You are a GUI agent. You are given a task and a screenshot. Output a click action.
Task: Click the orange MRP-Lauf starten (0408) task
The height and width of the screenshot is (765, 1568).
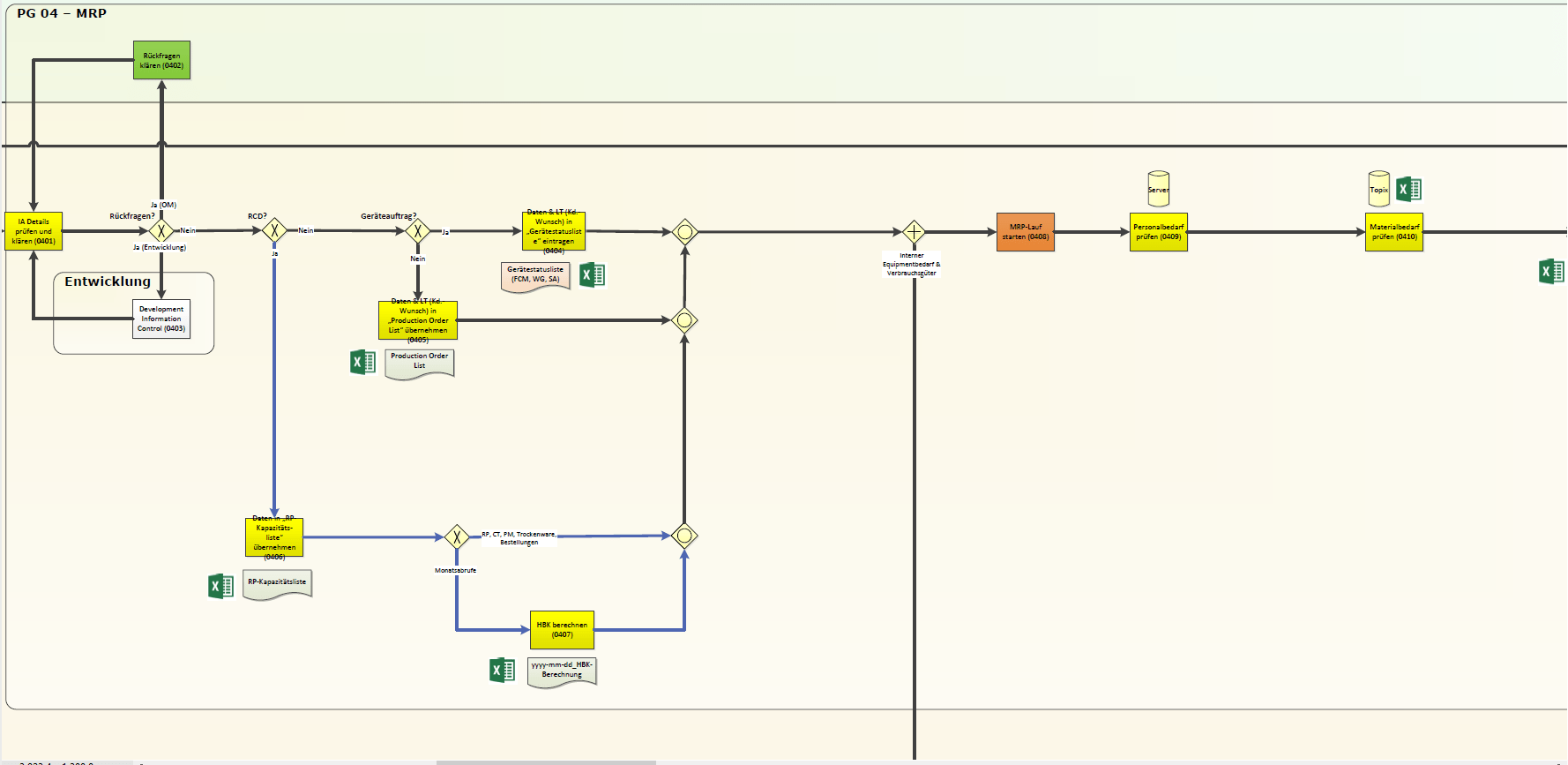pos(1025,232)
